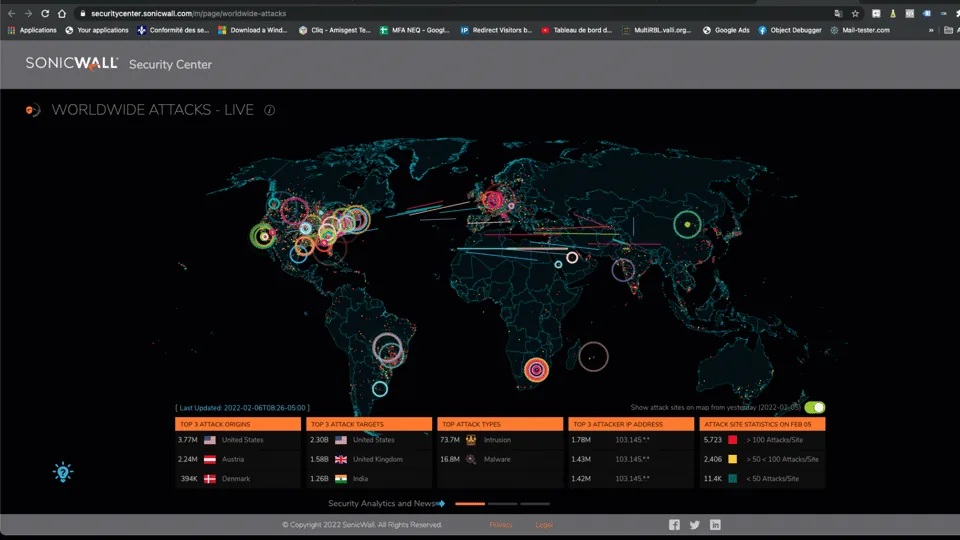Click Security Analytics and News label
Screen dimensions: 960x540
coord(382,503)
